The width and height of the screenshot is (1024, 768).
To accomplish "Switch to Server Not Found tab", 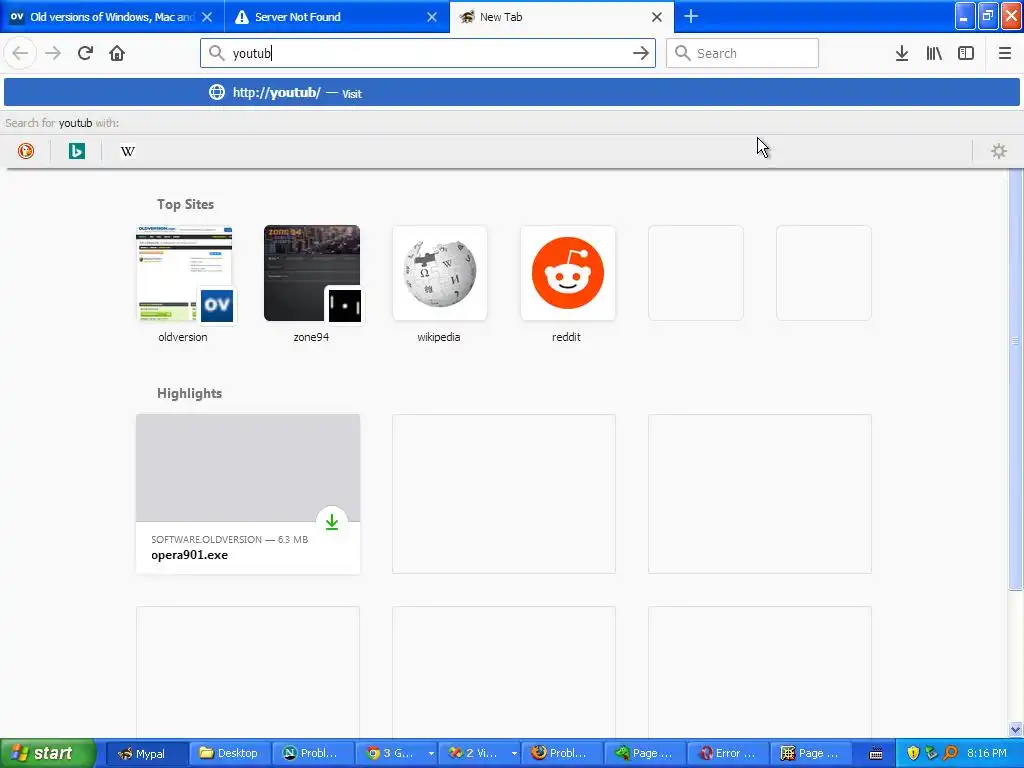I will click(337, 17).
